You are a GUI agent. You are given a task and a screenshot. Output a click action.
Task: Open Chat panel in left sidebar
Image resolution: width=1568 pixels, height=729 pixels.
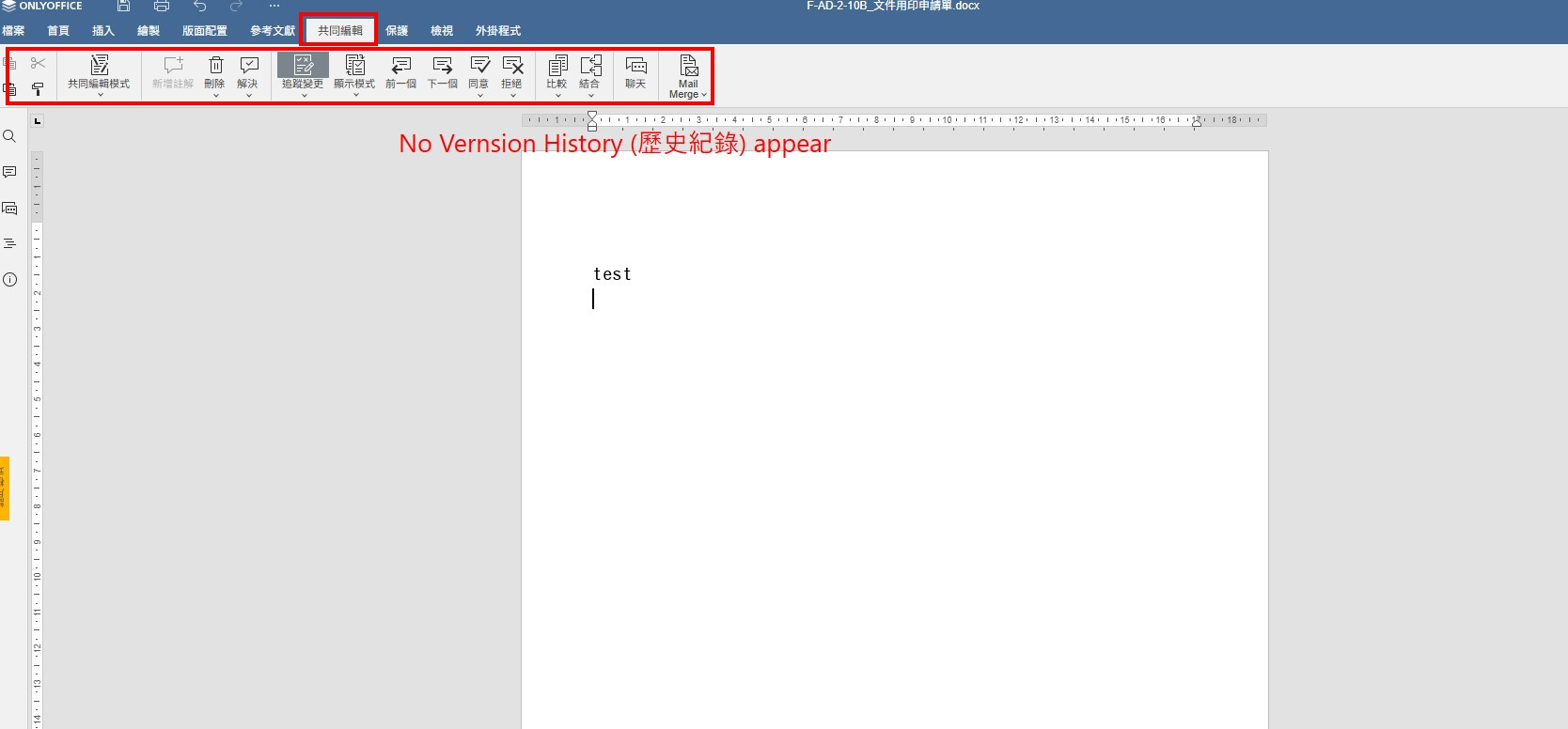click(9, 208)
